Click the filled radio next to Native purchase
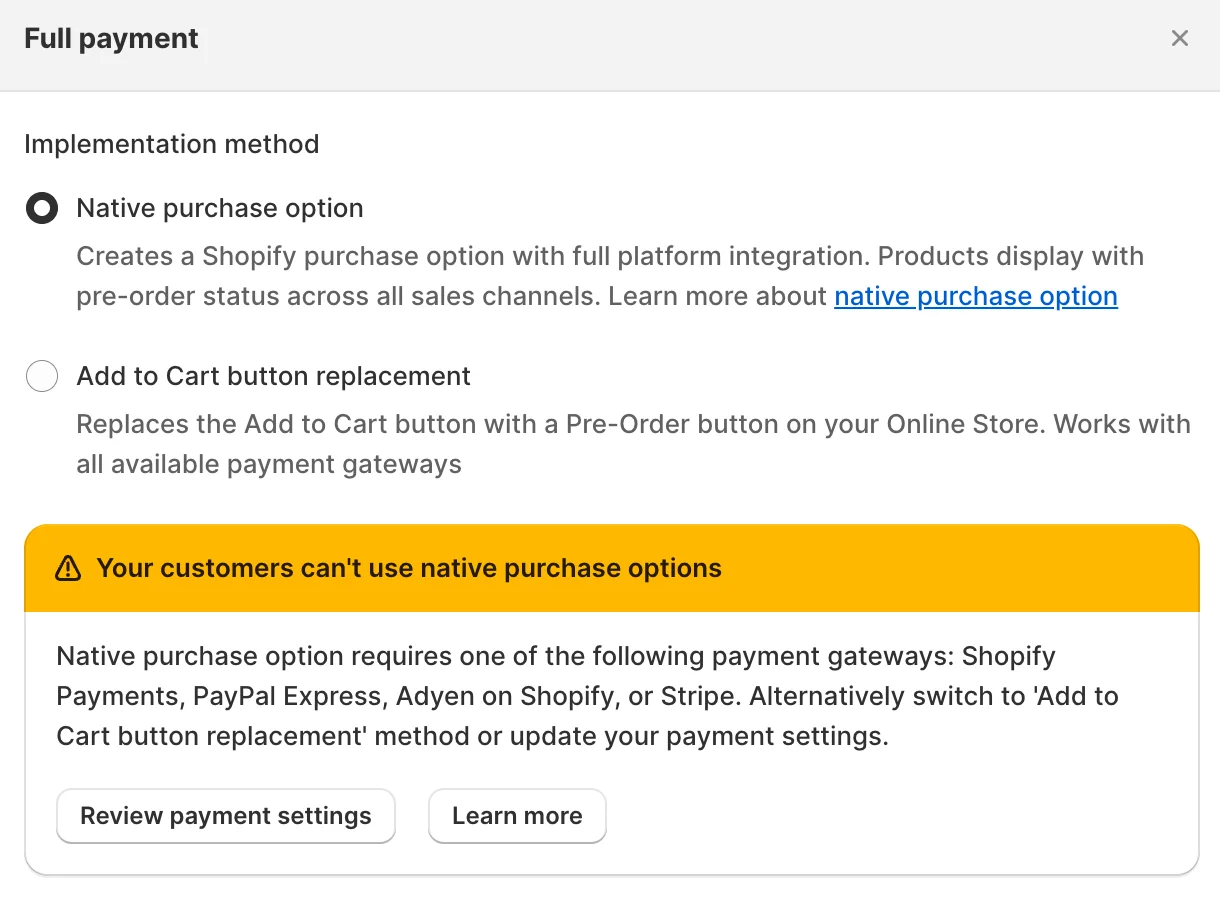Image resolution: width=1220 pixels, height=900 pixels. tap(41, 208)
